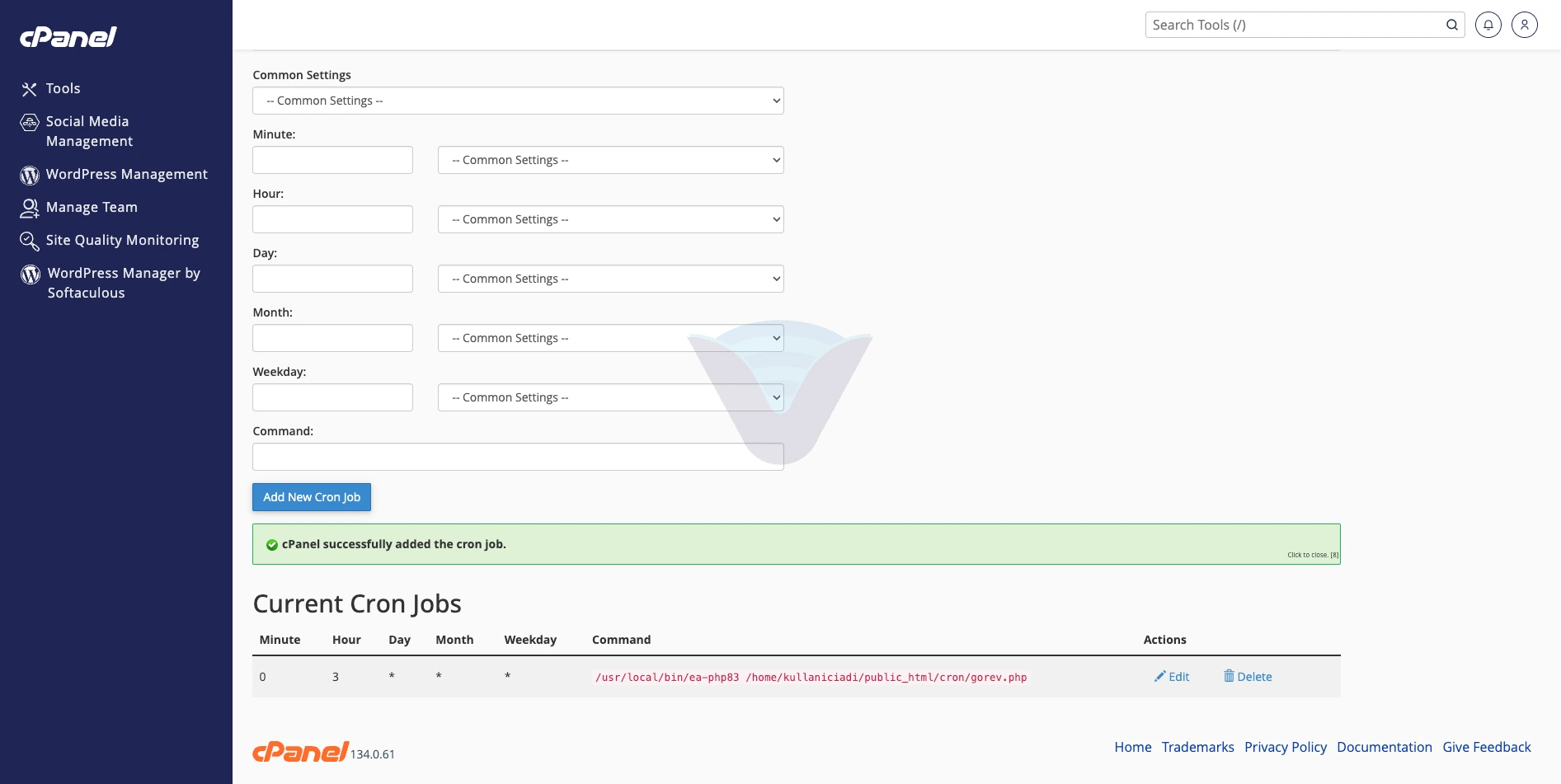Open the Privacy Policy footer link
The height and width of the screenshot is (784, 1561).
(1286, 747)
